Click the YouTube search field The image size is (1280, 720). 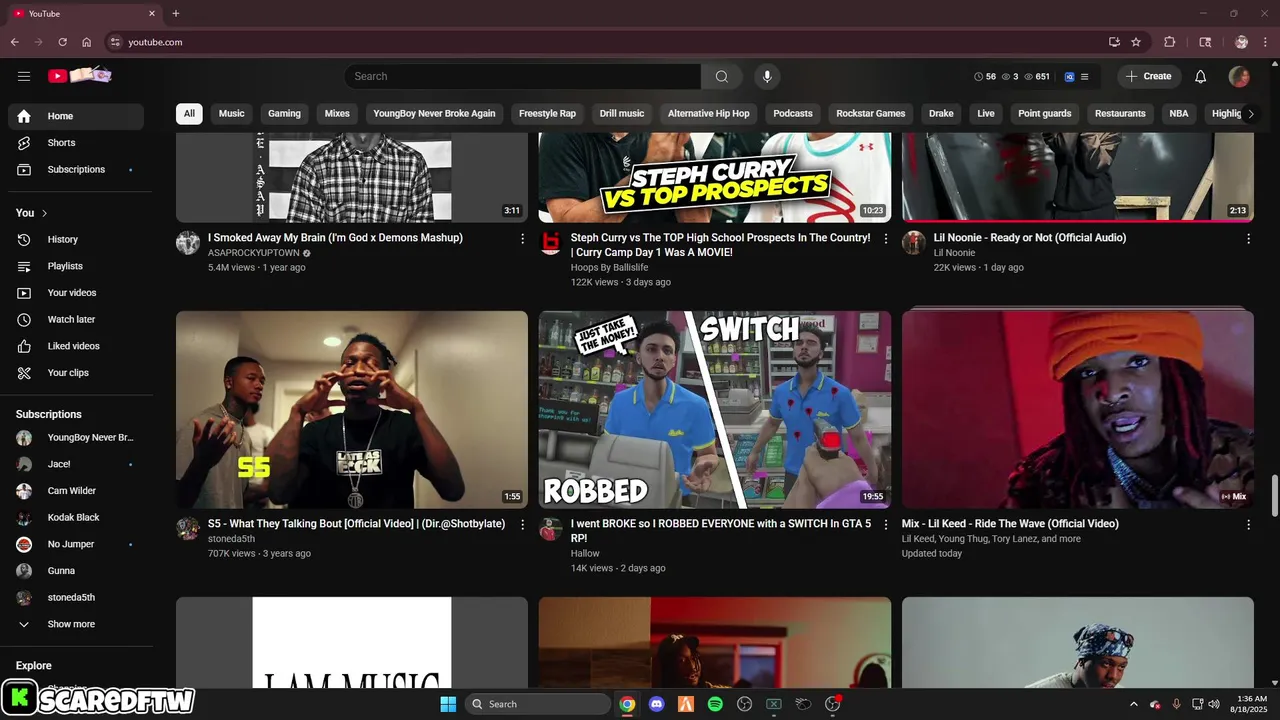(522, 76)
